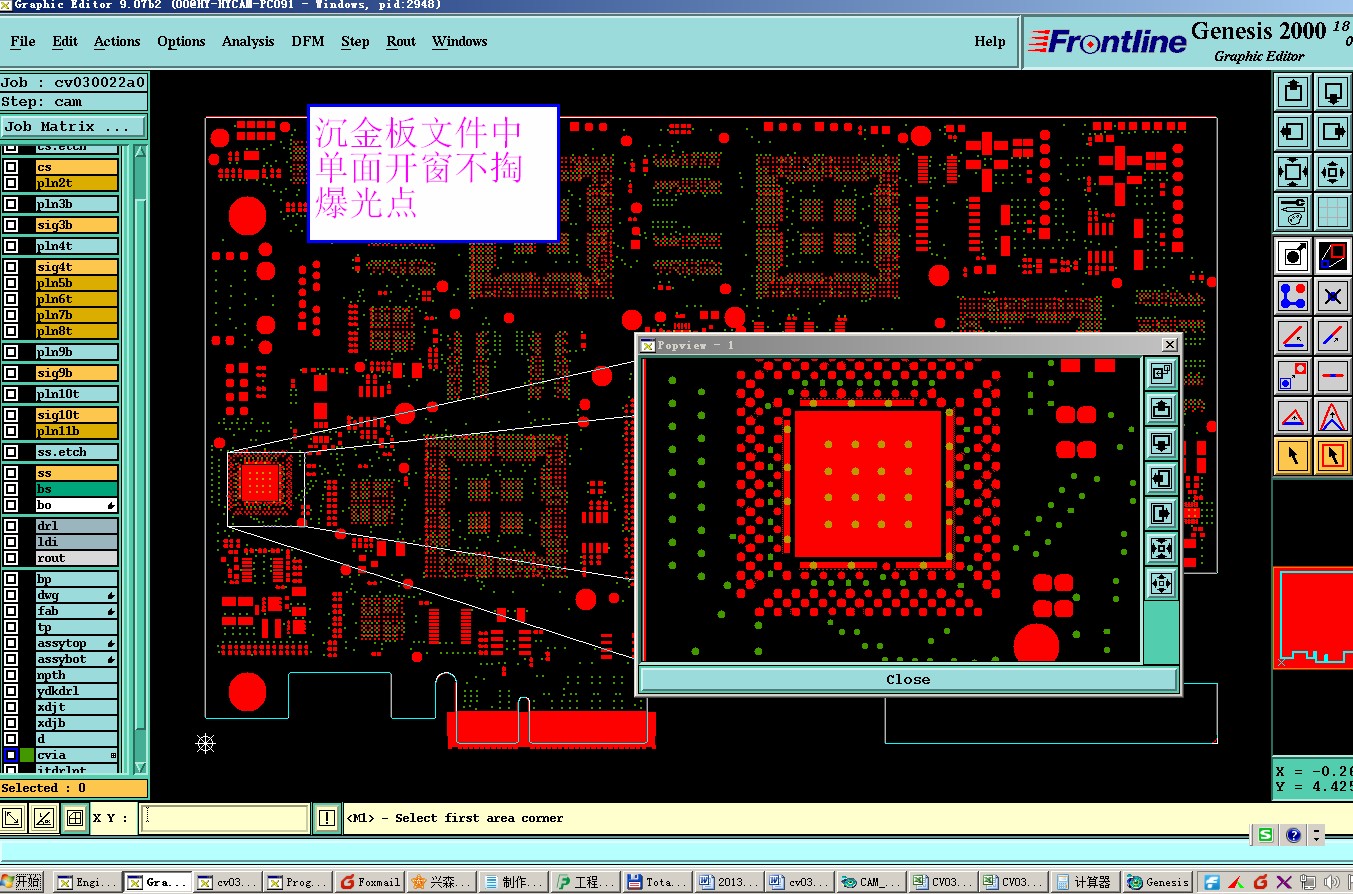Image resolution: width=1353 pixels, height=894 pixels.
Task: Click the exclamation mark button
Action: tap(327, 818)
